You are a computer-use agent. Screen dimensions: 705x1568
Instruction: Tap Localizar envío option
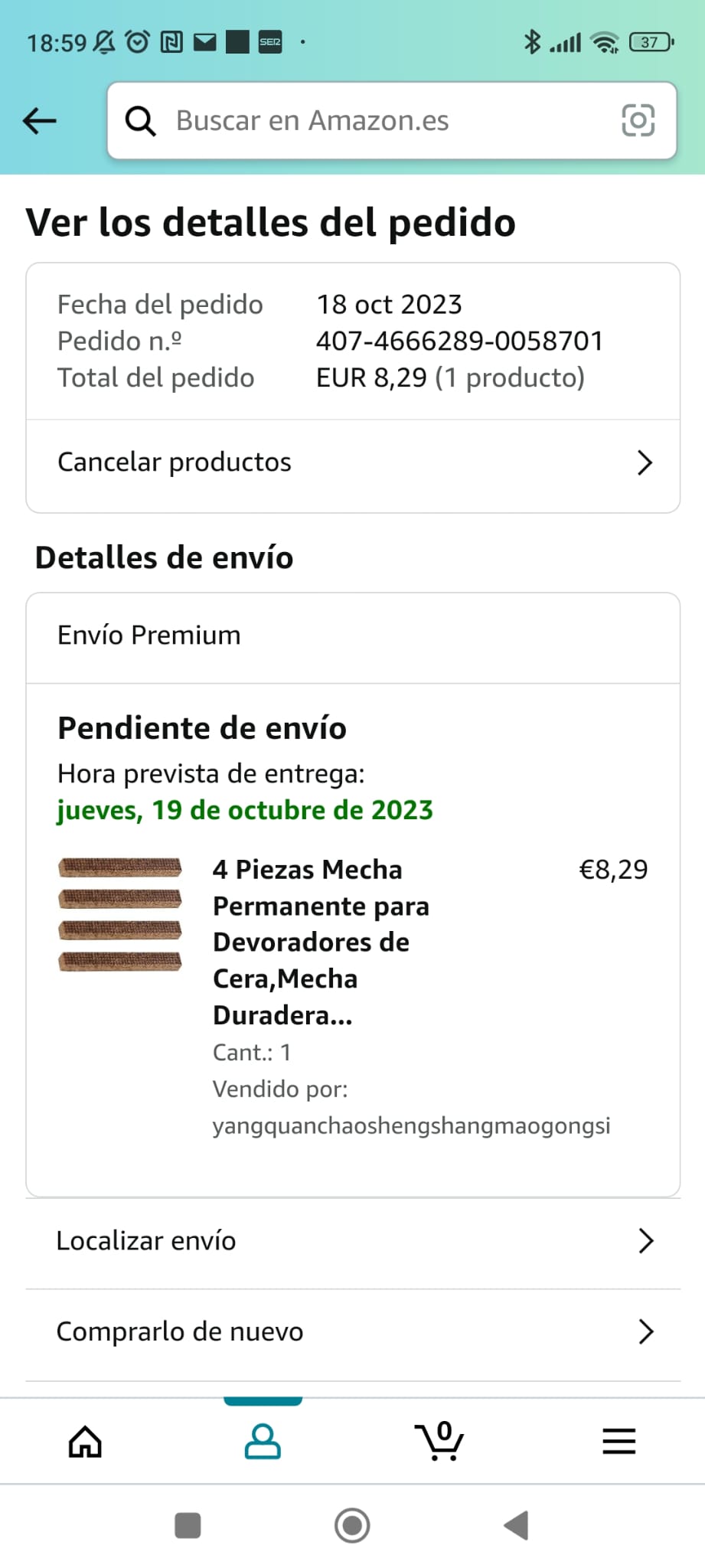coord(146,1241)
